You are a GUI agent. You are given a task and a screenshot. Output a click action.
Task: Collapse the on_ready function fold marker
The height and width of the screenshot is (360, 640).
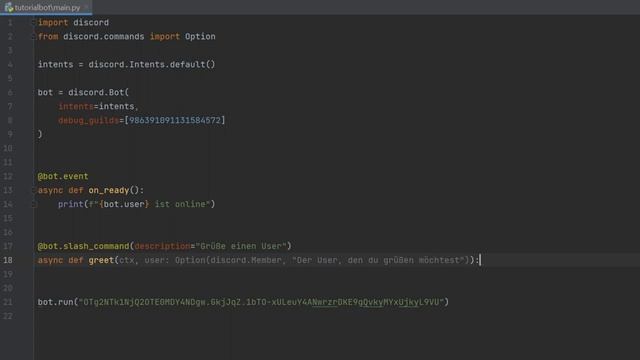pyautogui.click(x=34, y=191)
